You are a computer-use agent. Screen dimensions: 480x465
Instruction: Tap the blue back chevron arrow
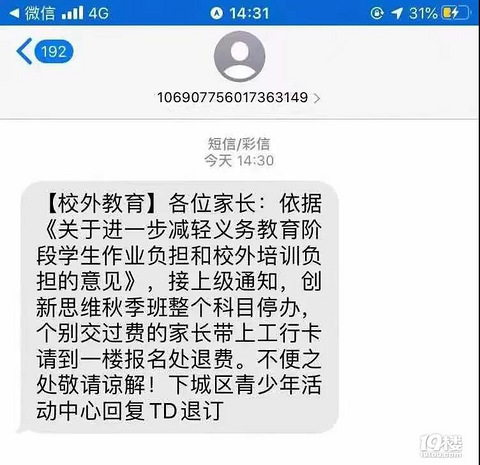point(24,51)
